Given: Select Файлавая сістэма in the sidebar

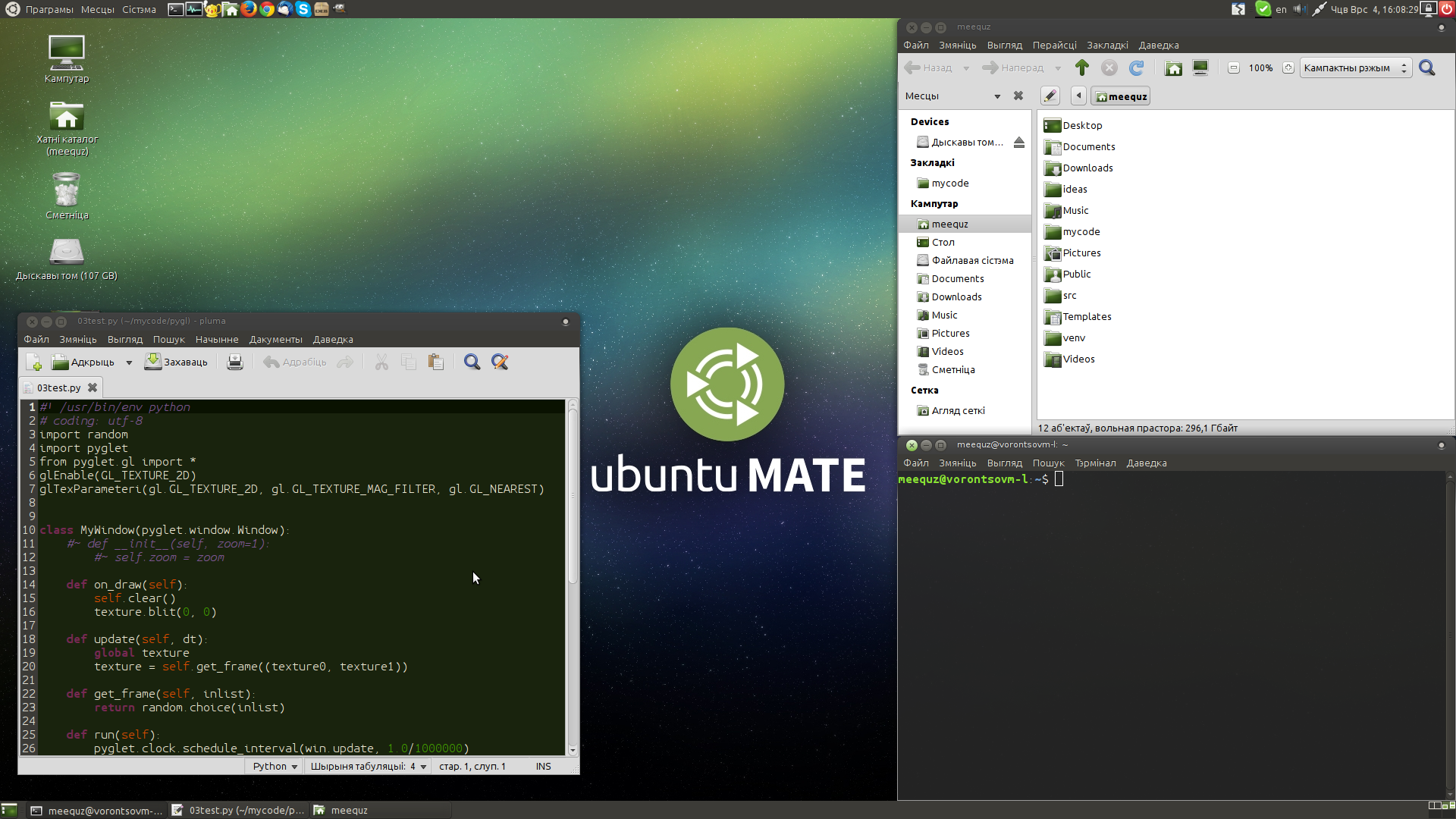Looking at the screenshot, I should (965, 261).
